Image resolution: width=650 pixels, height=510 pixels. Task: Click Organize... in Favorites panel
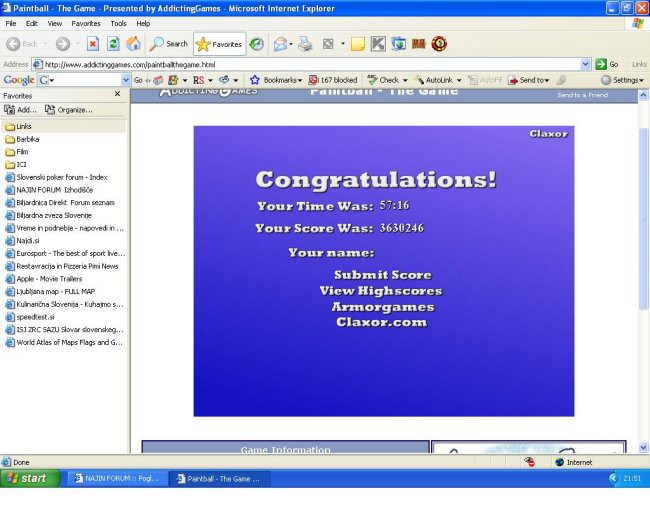point(69,109)
